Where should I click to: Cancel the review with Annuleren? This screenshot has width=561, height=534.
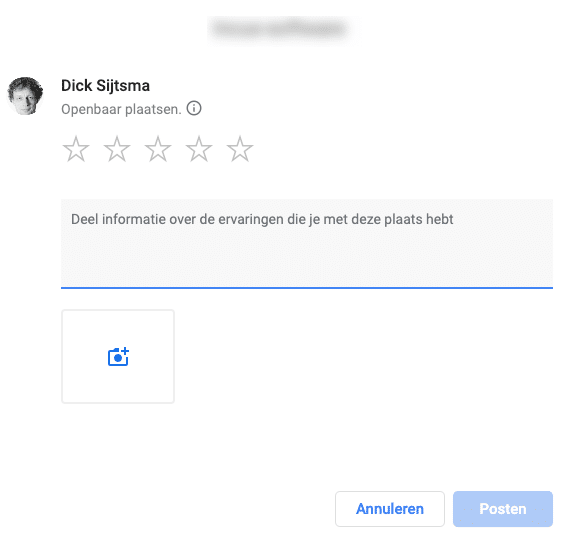point(390,509)
